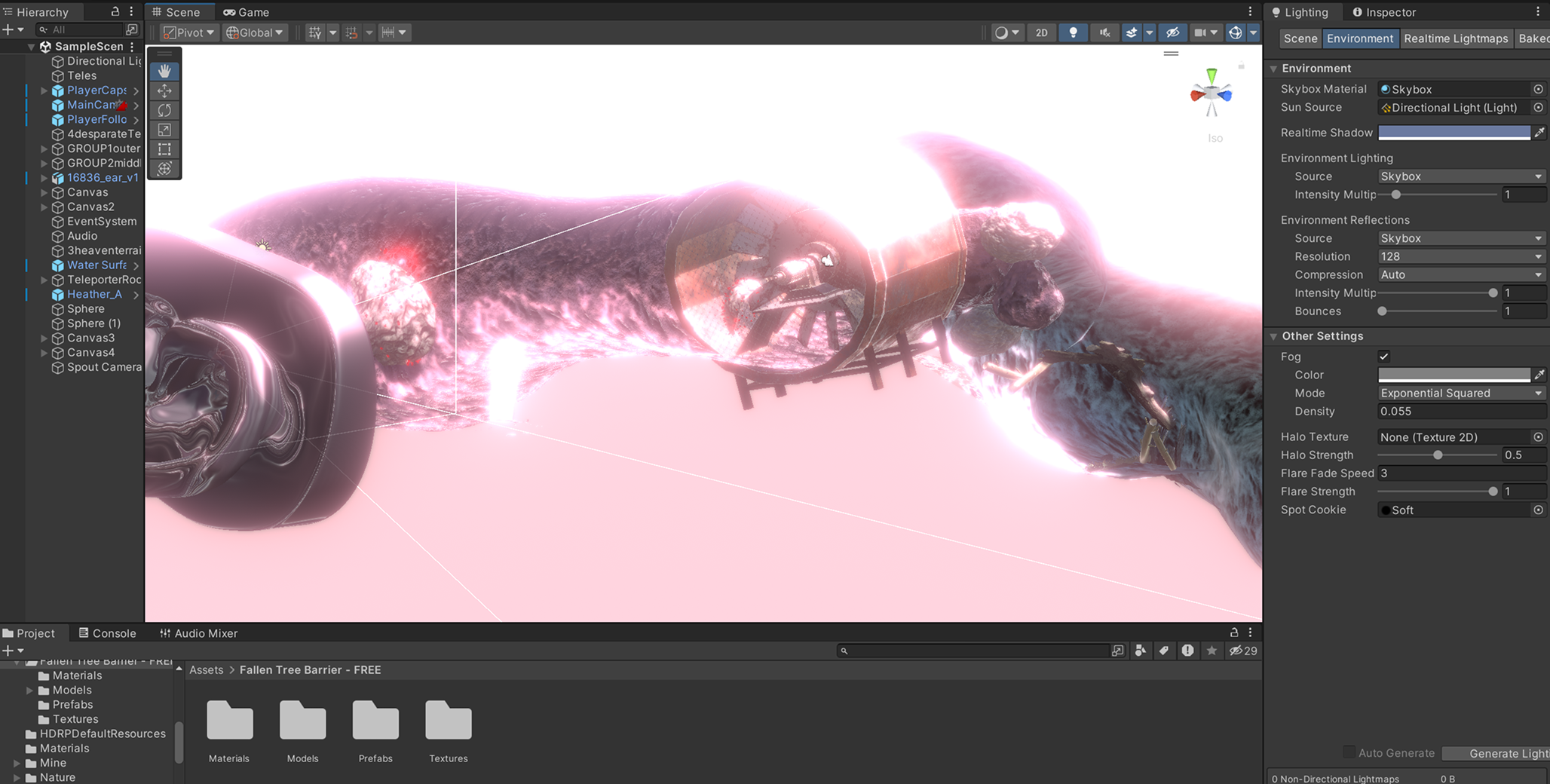Open Realtime Lightmaps tab

[x=1456, y=38]
